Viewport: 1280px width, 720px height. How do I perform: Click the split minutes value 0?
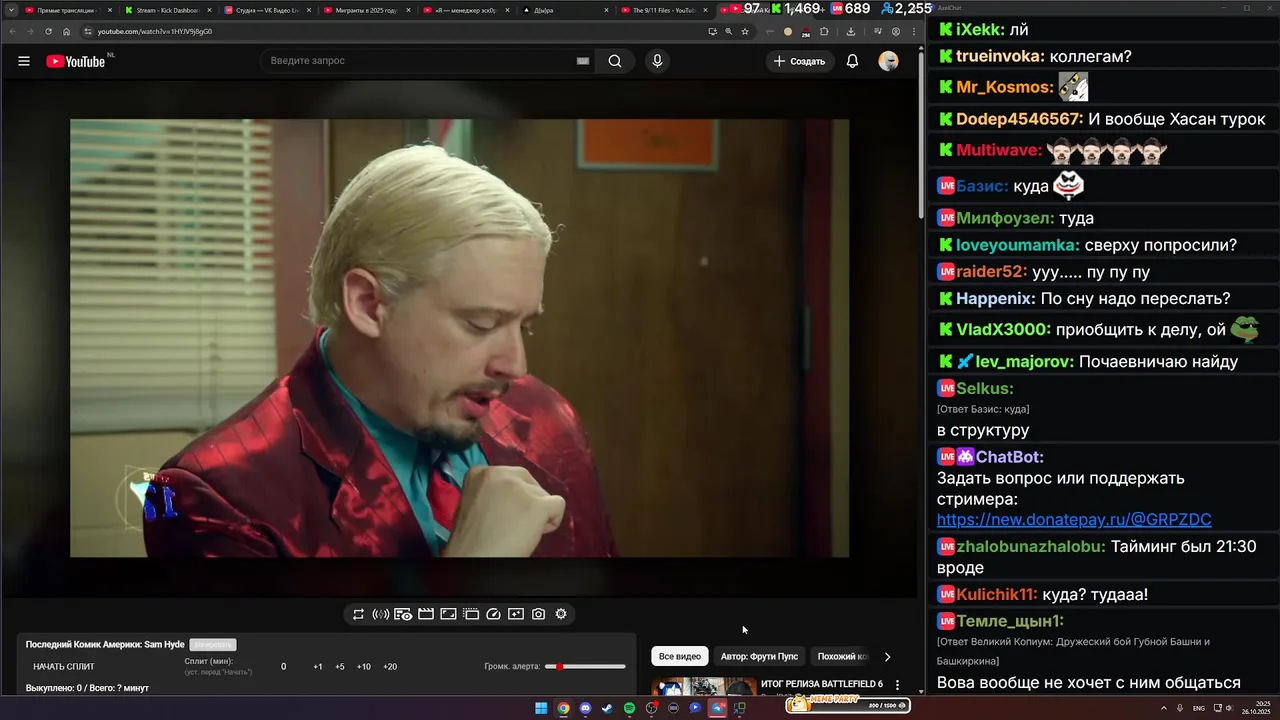283,667
